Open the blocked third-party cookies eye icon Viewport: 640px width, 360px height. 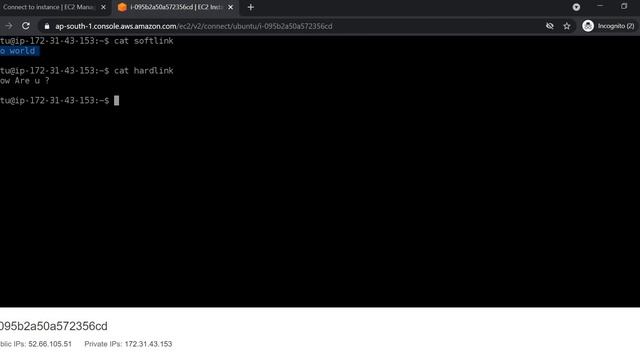[550, 26]
